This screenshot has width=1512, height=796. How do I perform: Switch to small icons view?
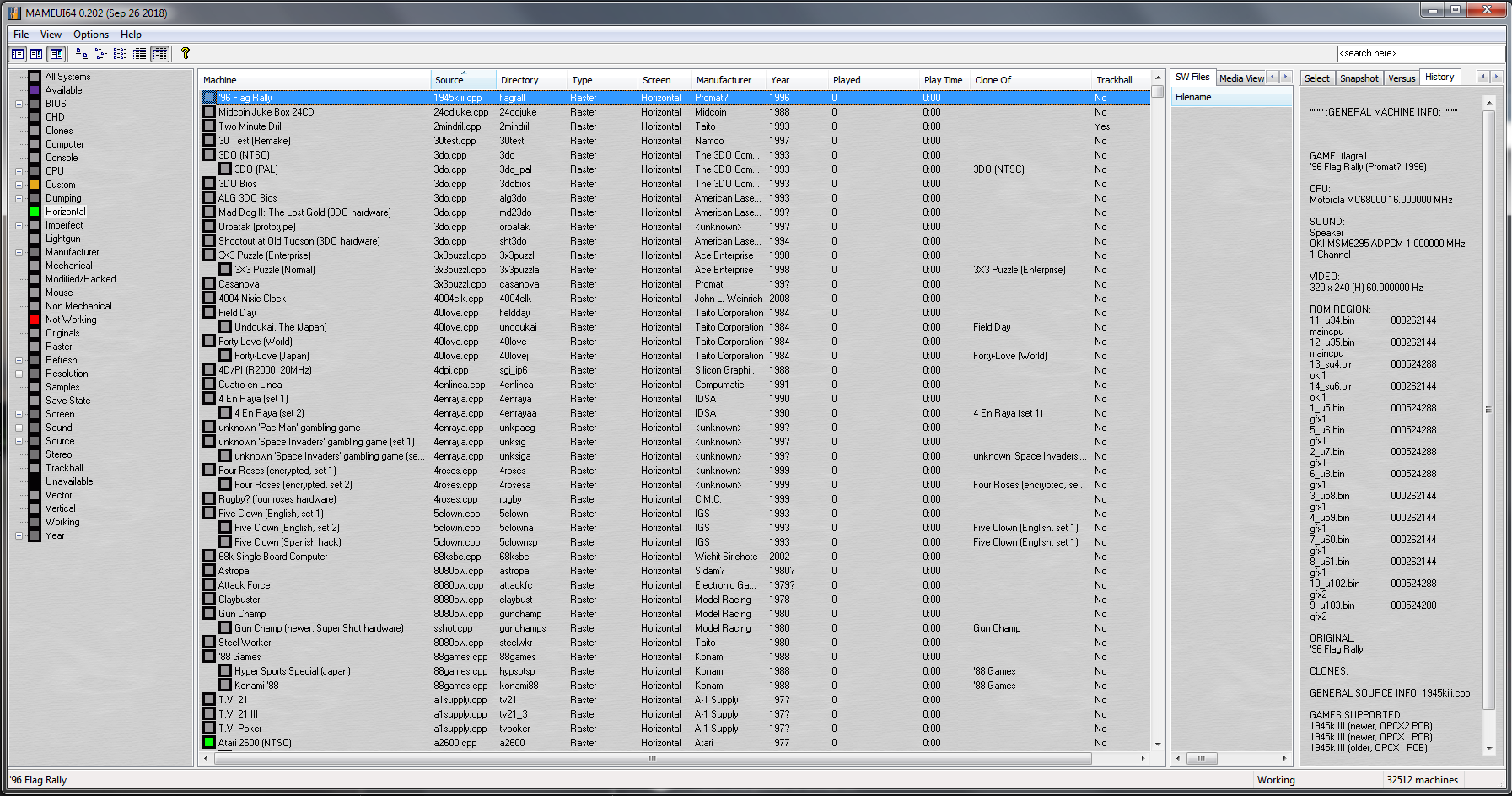point(100,53)
